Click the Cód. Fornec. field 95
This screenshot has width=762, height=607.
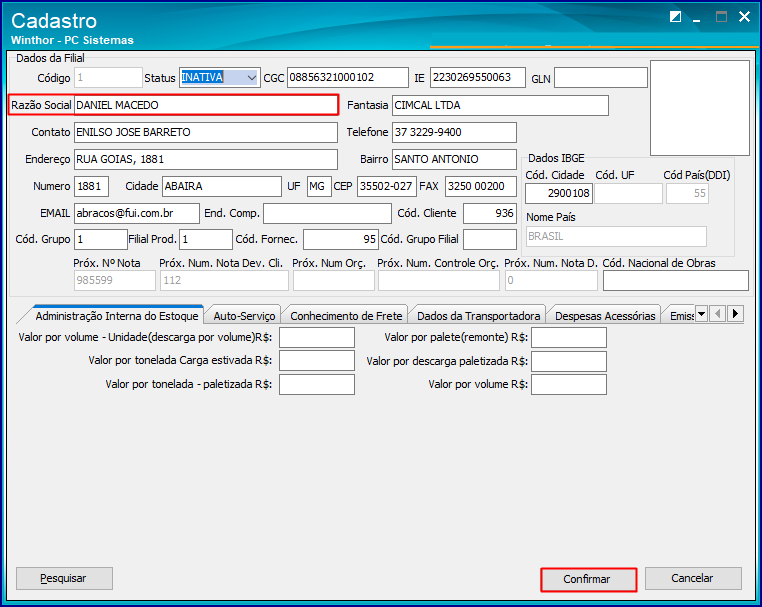pos(341,240)
